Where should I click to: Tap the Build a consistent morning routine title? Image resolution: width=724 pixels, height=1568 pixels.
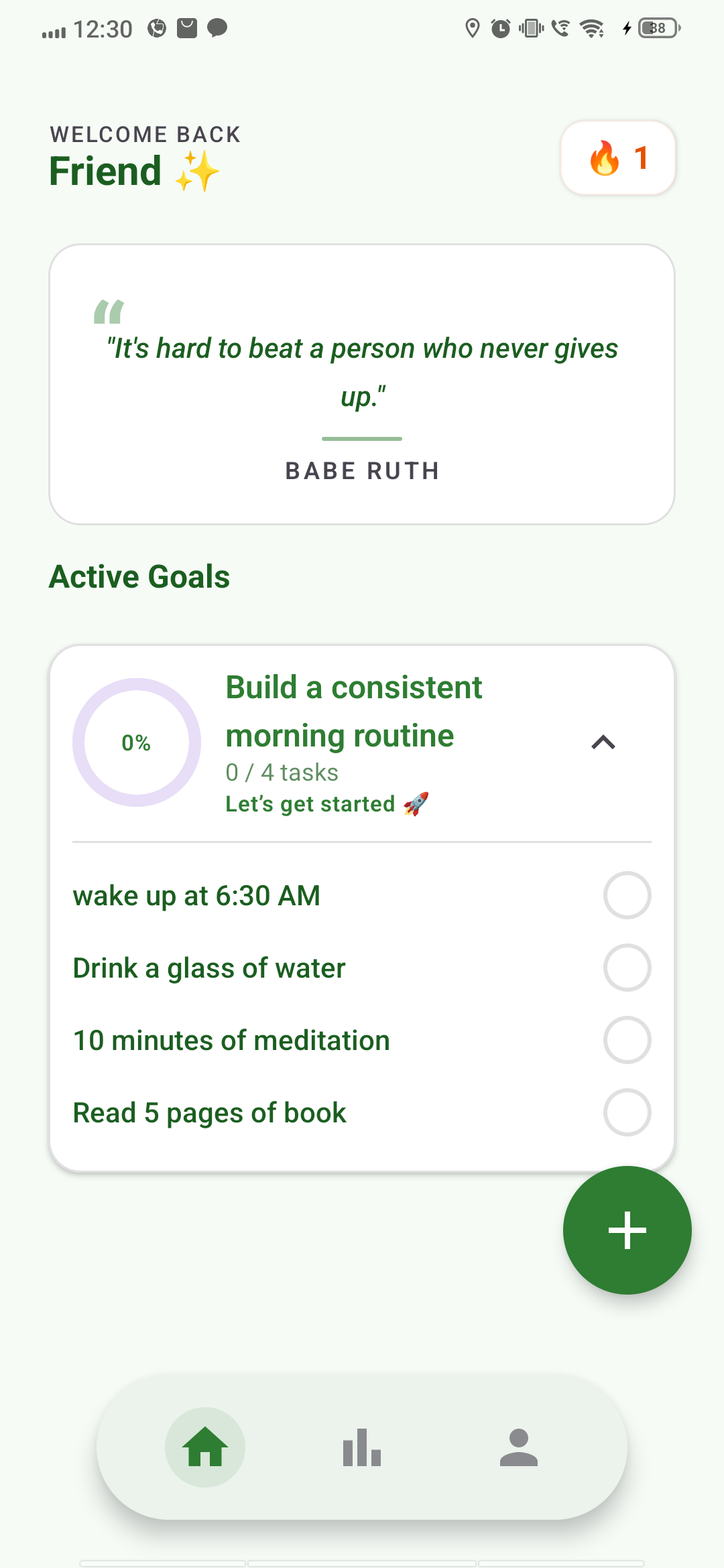[354, 712]
